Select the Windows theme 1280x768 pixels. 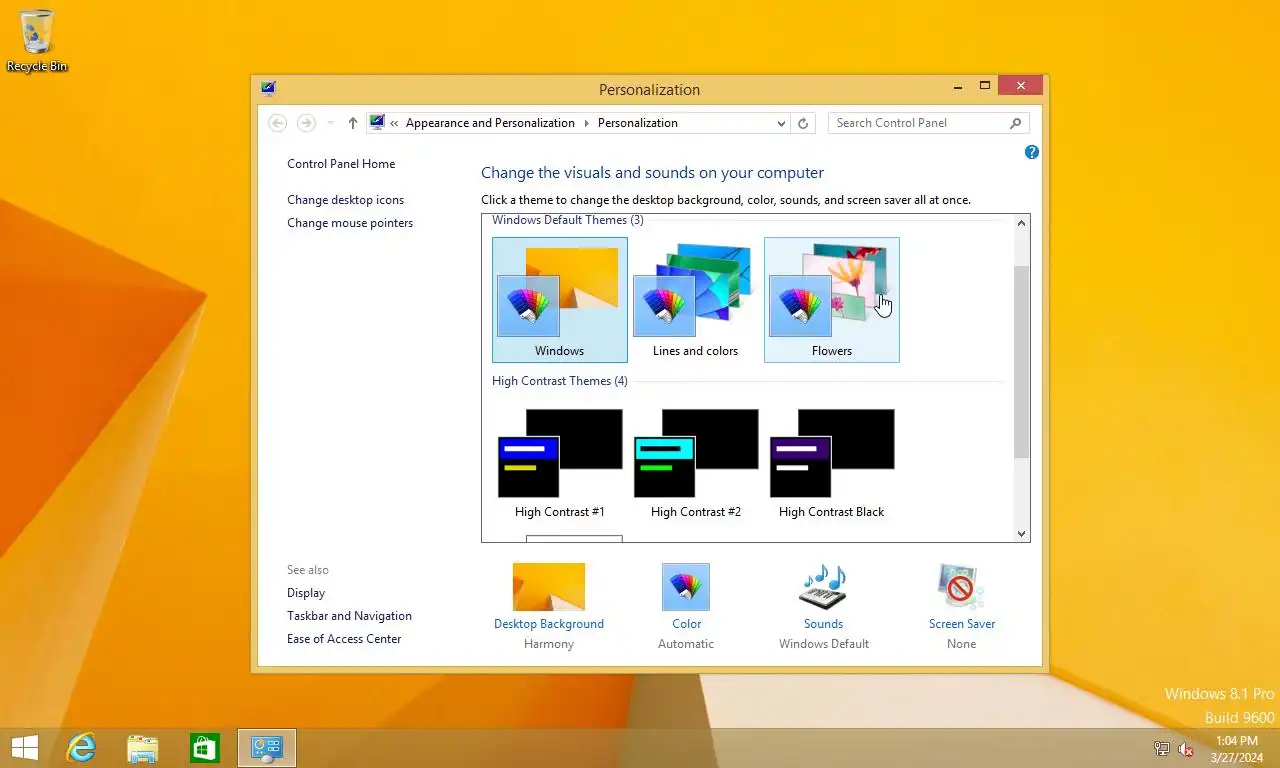point(560,300)
